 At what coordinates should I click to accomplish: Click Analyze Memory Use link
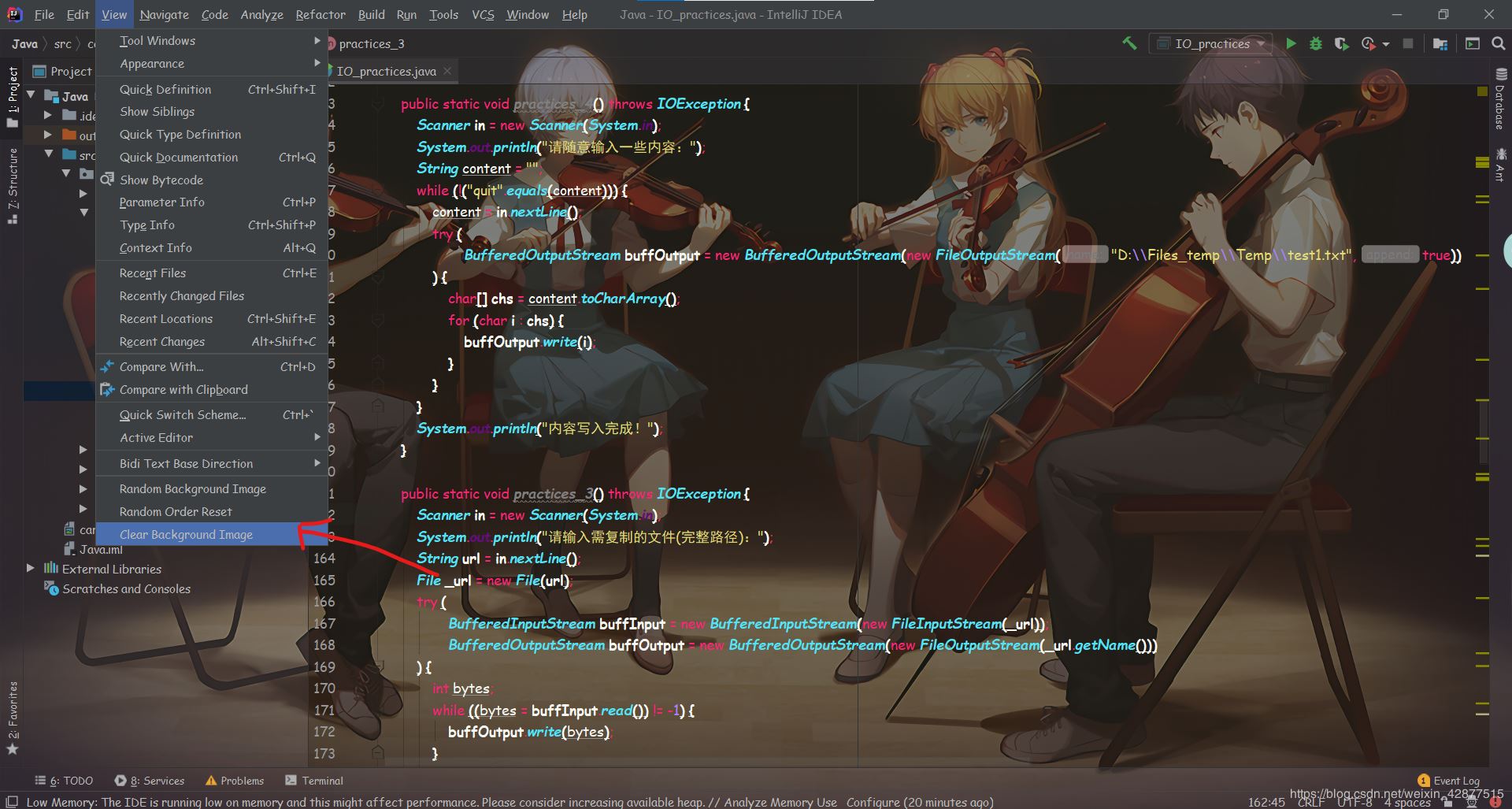[780, 802]
